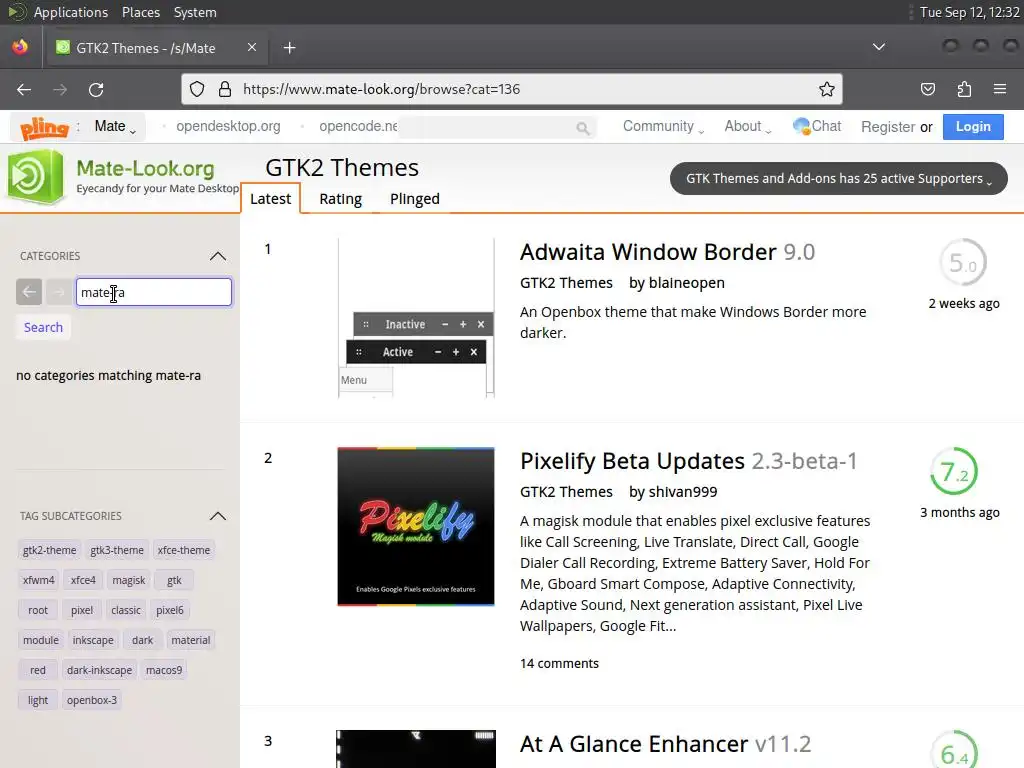Image resolution: width=1024 pixels, height=768 pixels.
Task: Open the extensions puzzle icon
Action: point(964,89)
